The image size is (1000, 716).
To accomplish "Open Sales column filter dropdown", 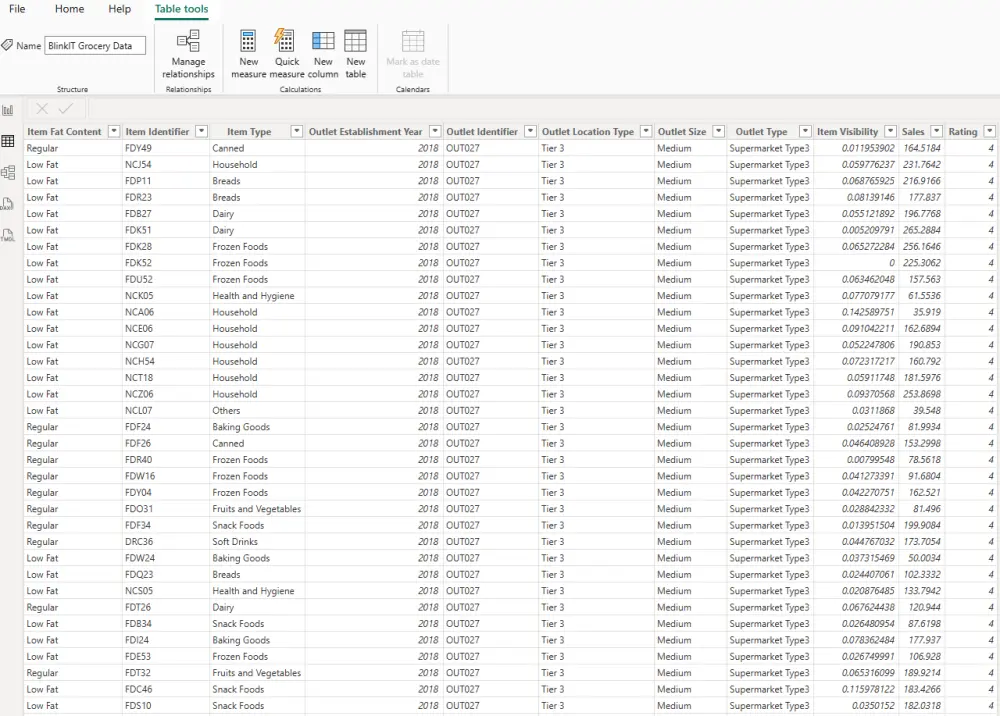I will pos(937,131).
